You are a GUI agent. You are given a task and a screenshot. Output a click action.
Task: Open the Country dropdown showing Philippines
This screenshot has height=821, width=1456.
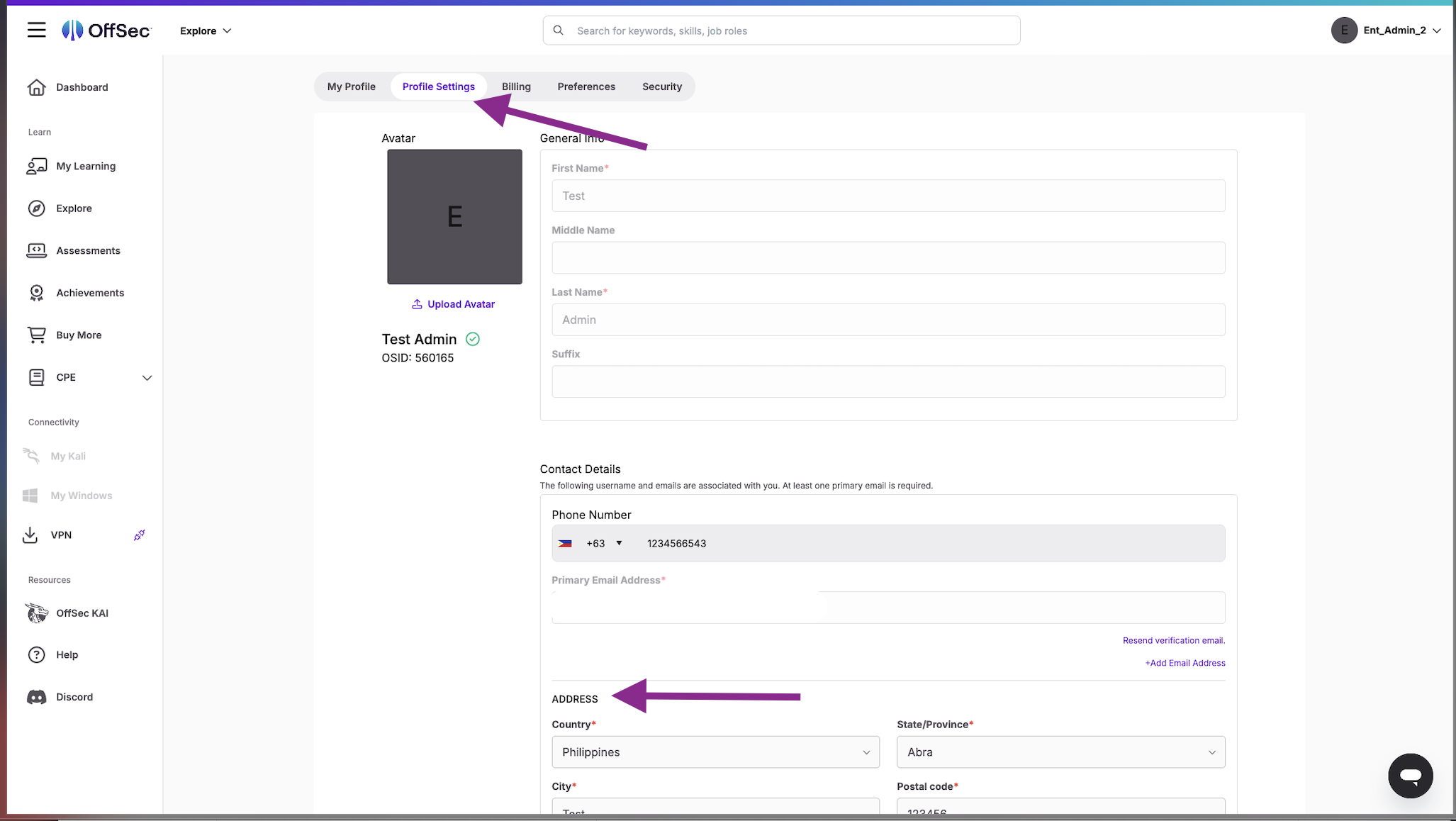click(x=715, y=752)
